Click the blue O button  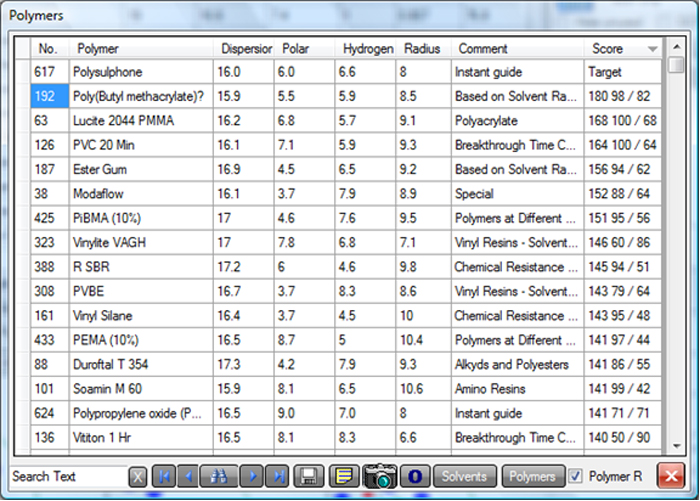[x=415, y=476]
